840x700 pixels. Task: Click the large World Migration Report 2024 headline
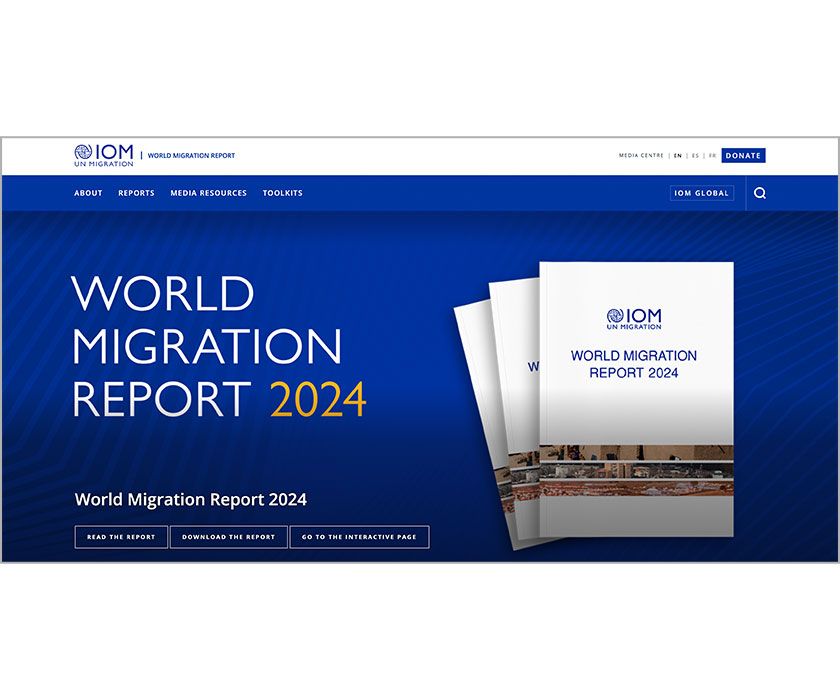pos(219,346)
